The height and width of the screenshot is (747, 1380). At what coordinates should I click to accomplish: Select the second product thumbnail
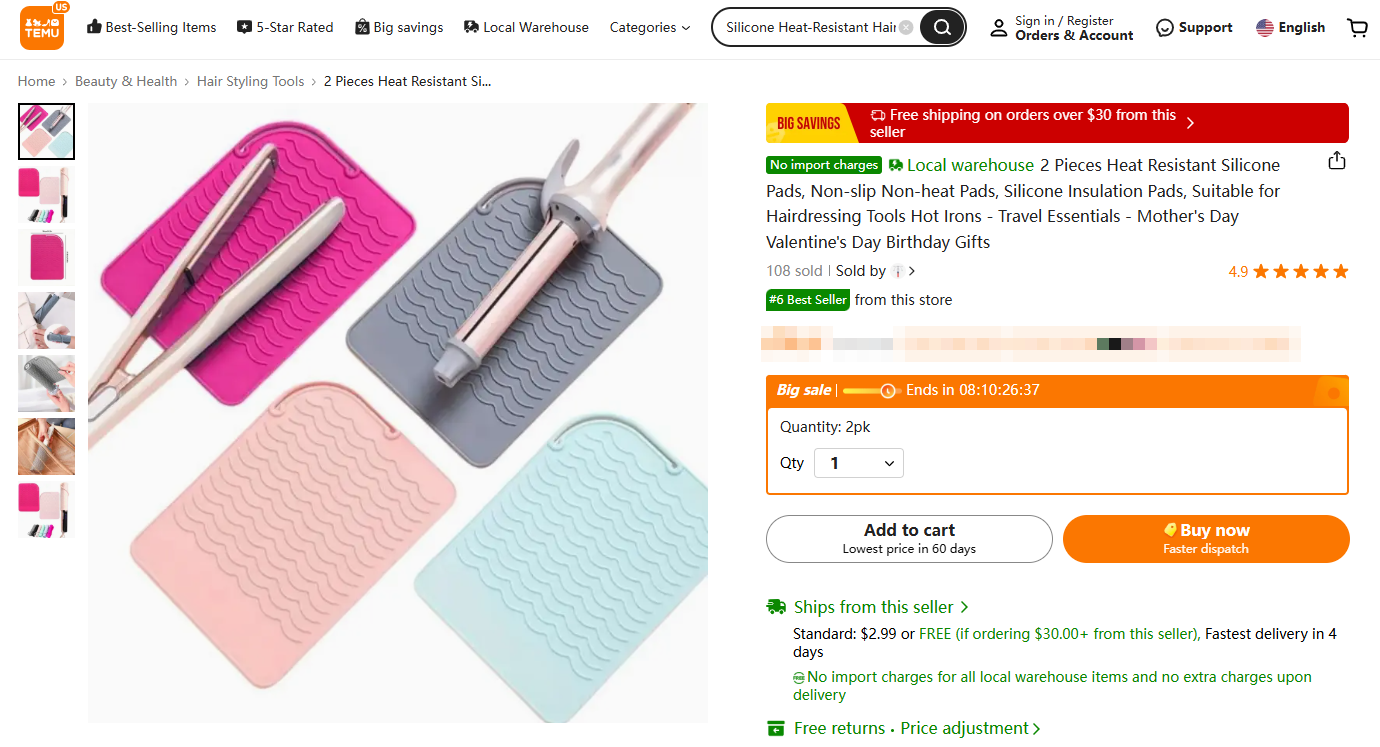pos(46,194)
